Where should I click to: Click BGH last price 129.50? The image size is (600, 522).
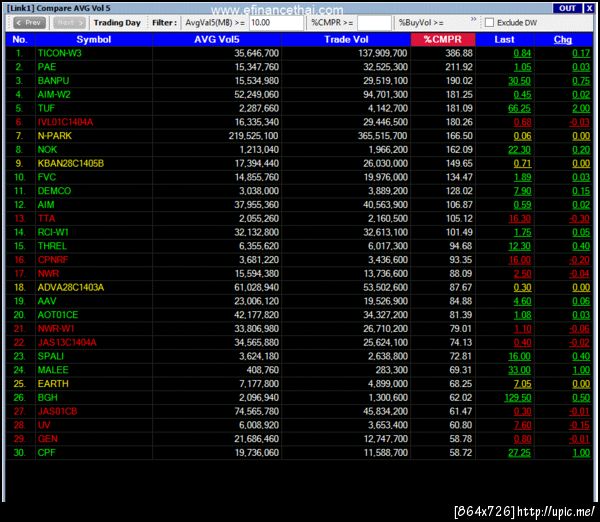click(x=518, y=398)
